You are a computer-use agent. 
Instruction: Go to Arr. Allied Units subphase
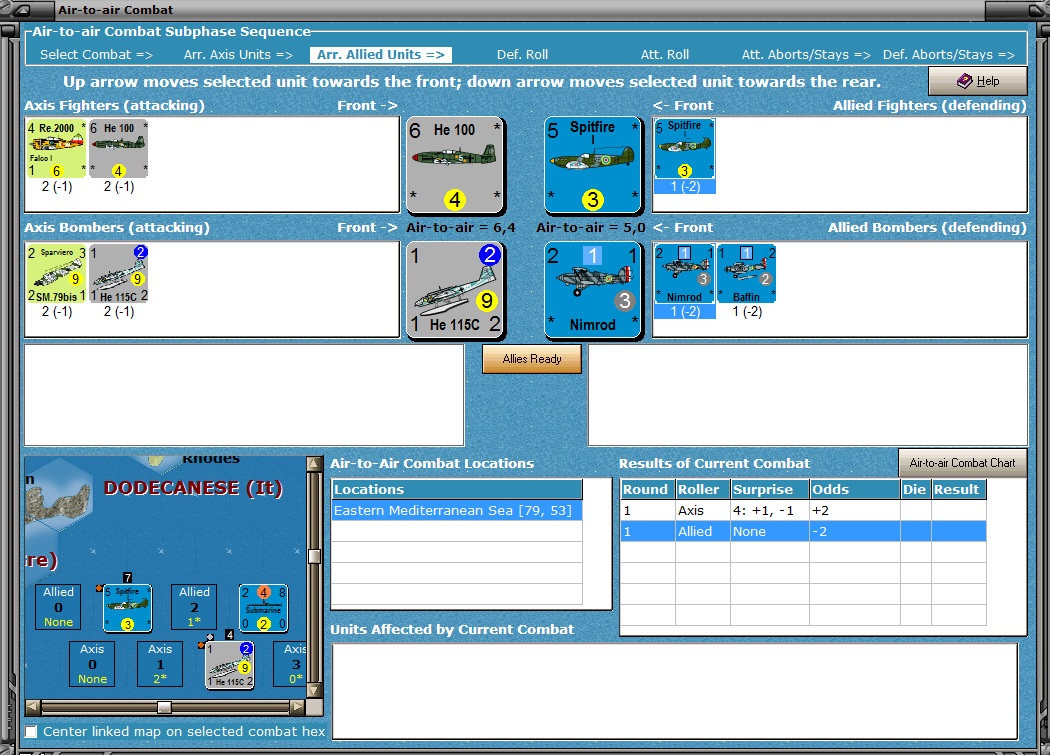point(381,55)
